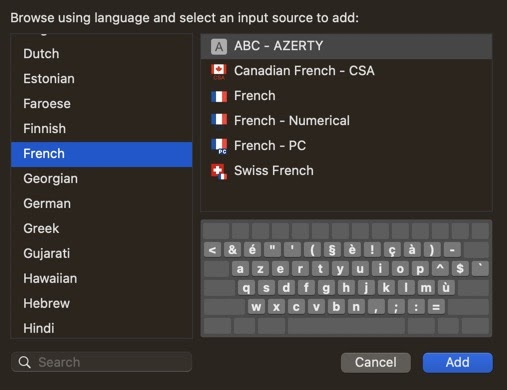This screenshot has height=390, width=507.
Task: Click the ABC - AZERTY keyboard icon
Action: pyautogui.click(x=219, y=47)
